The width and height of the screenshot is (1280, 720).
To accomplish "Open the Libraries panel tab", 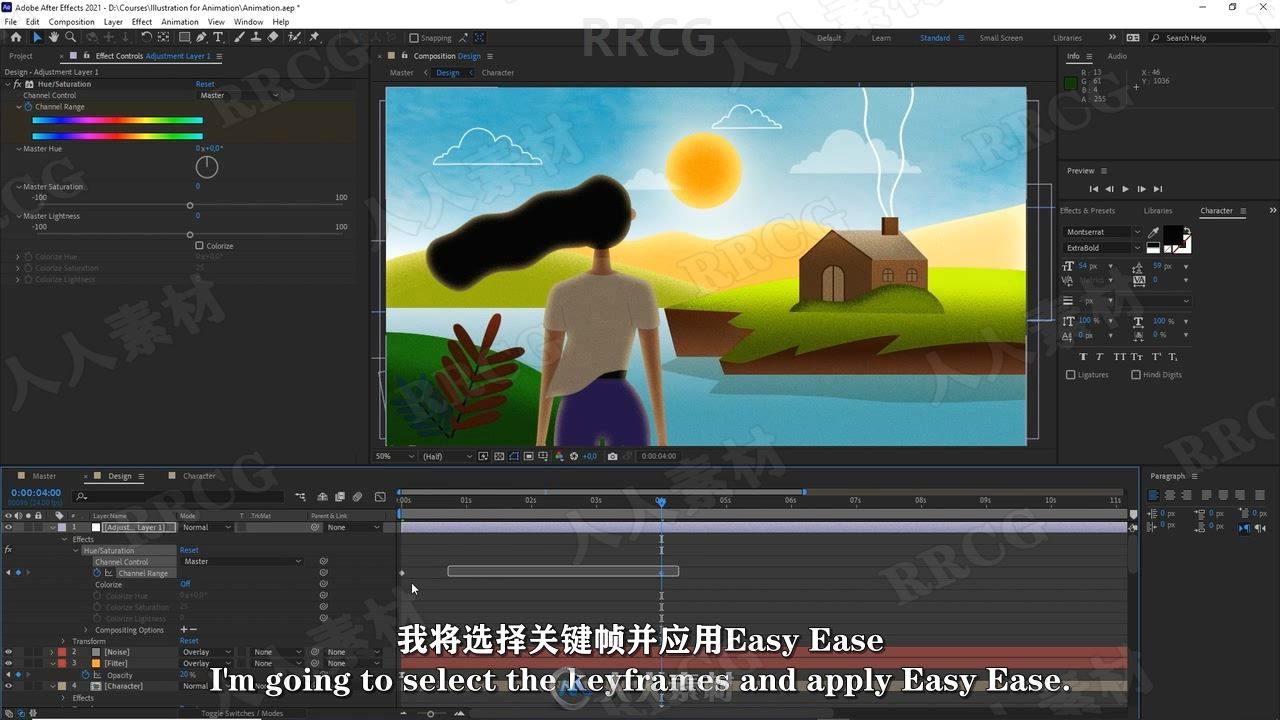I will pos(1158,211).
